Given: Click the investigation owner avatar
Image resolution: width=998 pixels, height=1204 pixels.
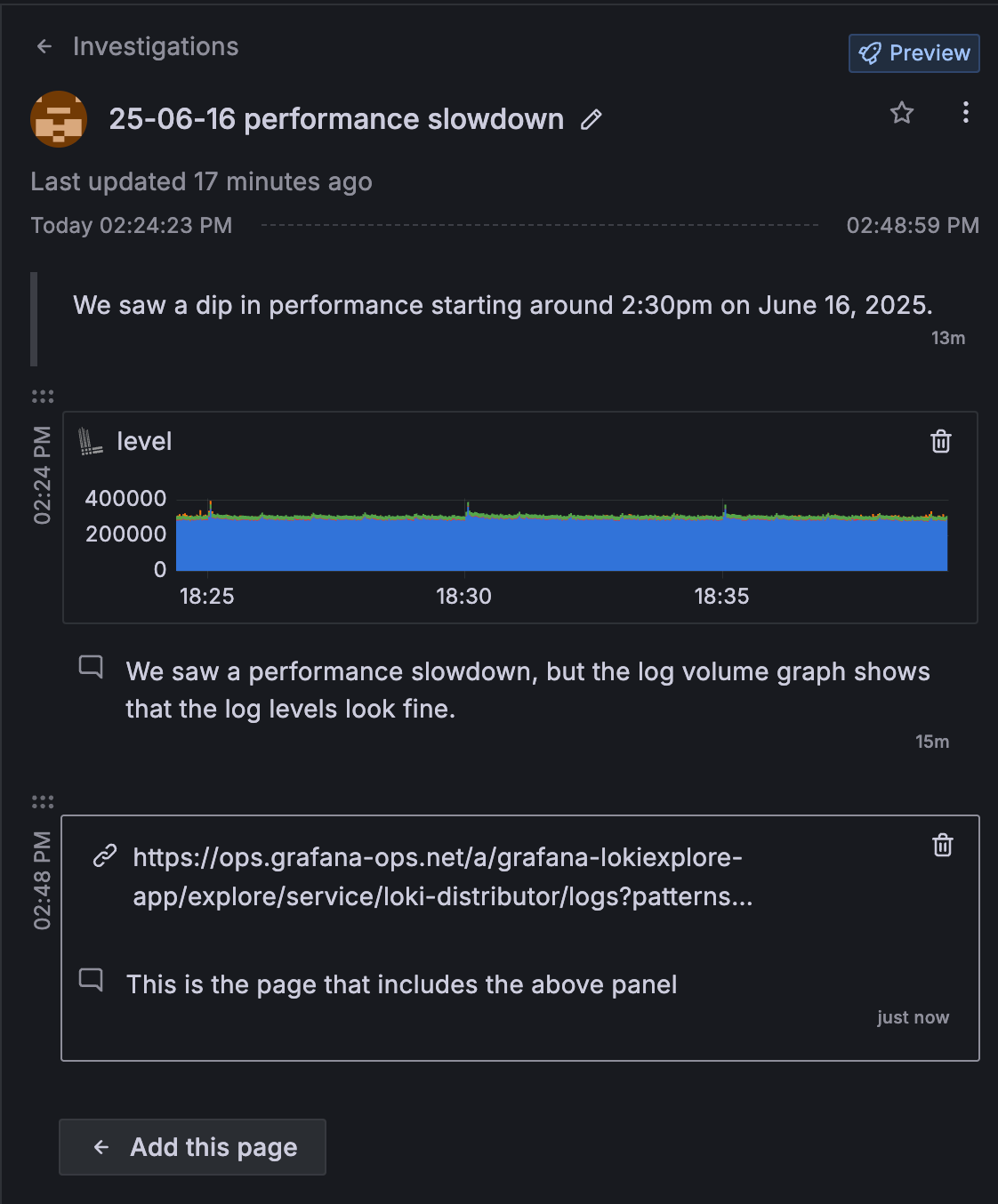Looking at the screenshot, I should [x=59, y=119].
